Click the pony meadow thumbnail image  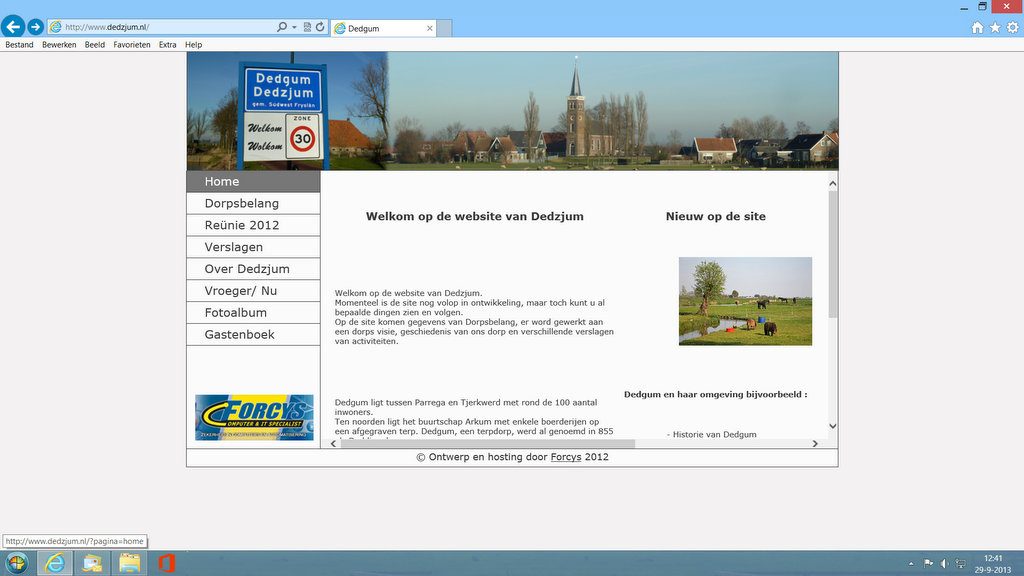745,301
